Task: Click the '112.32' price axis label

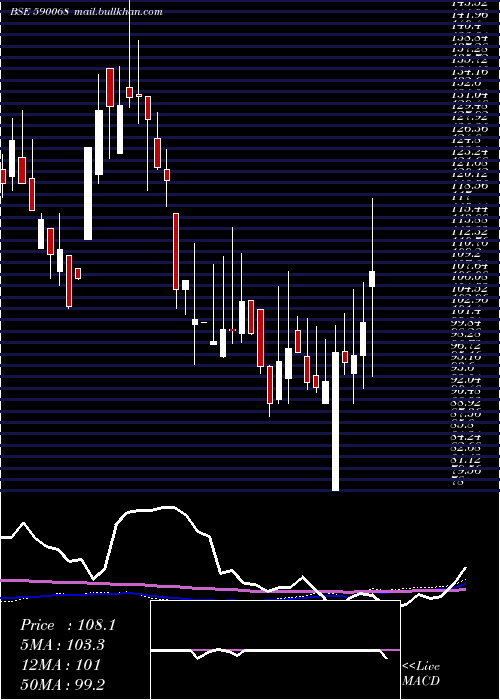Action: (469, 232)
